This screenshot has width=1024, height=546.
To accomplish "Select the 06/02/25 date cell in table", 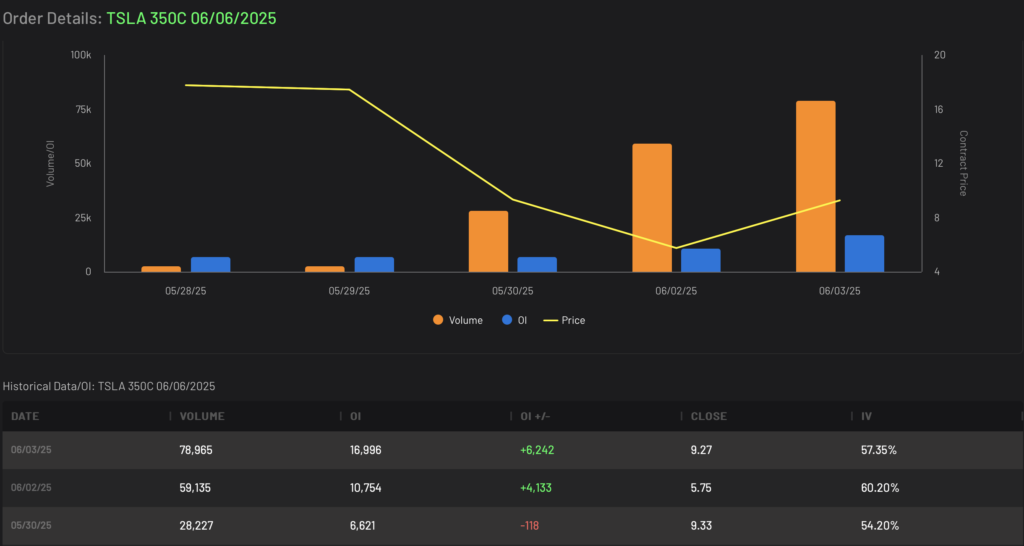I will click(31, 488).
